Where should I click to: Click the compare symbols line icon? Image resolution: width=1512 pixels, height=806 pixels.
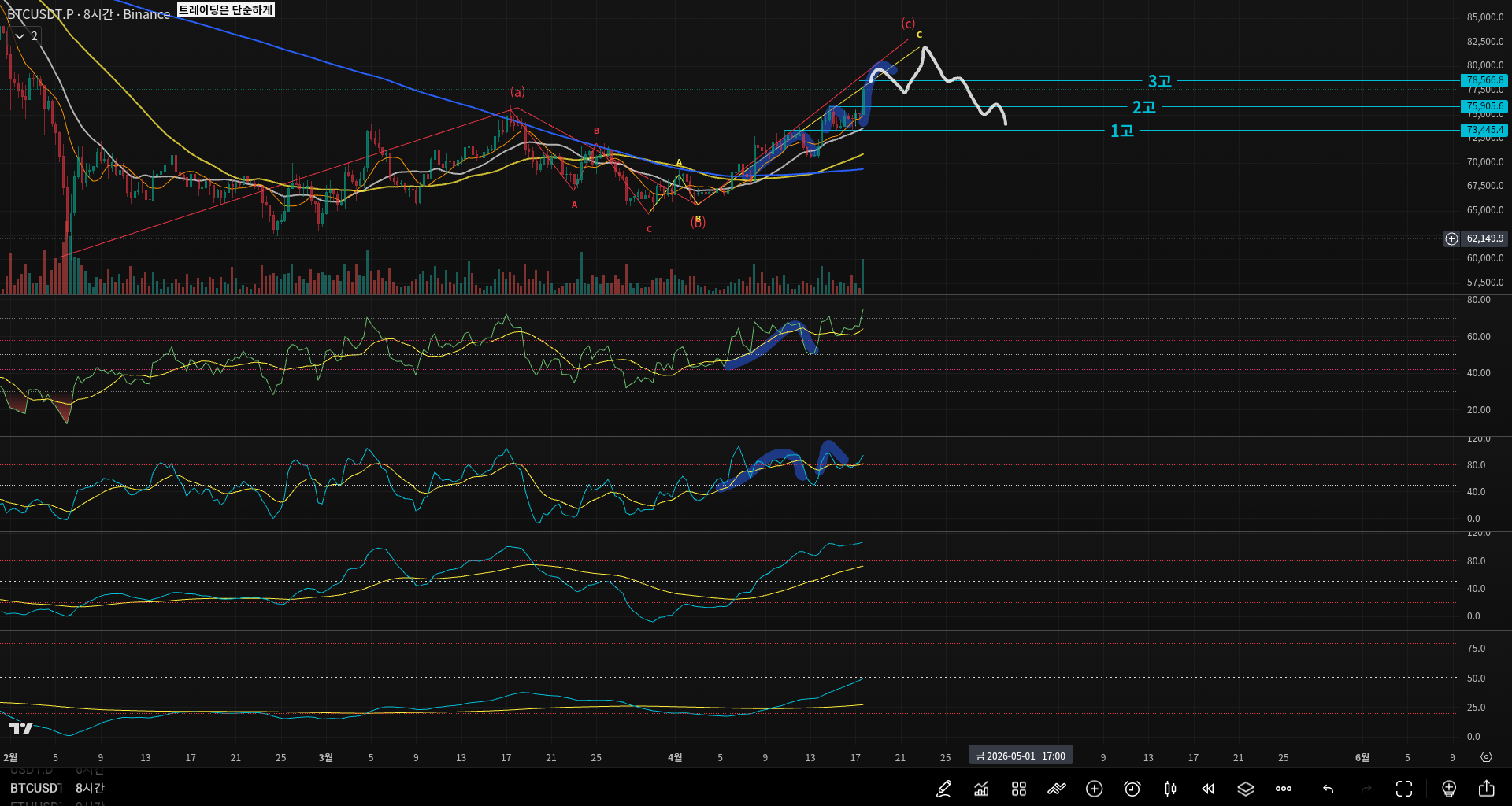(1057, 789)
